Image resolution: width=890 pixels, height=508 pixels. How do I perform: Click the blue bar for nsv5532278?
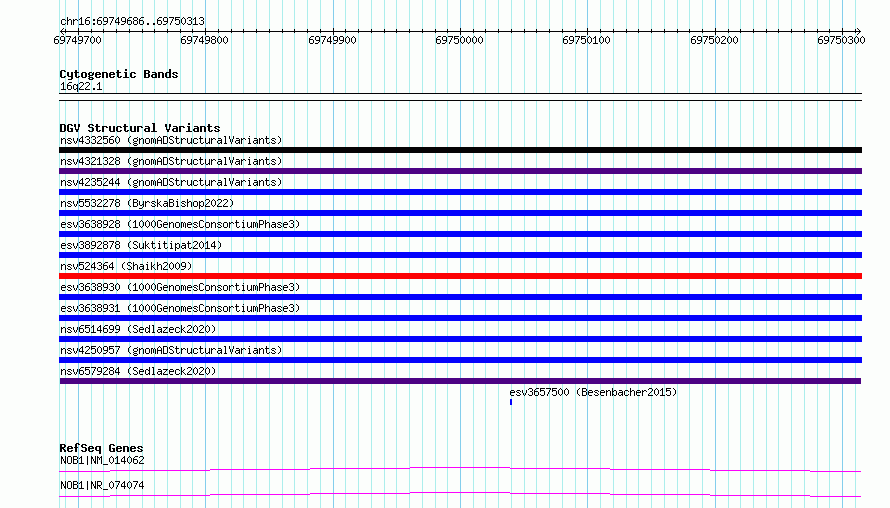460,213
